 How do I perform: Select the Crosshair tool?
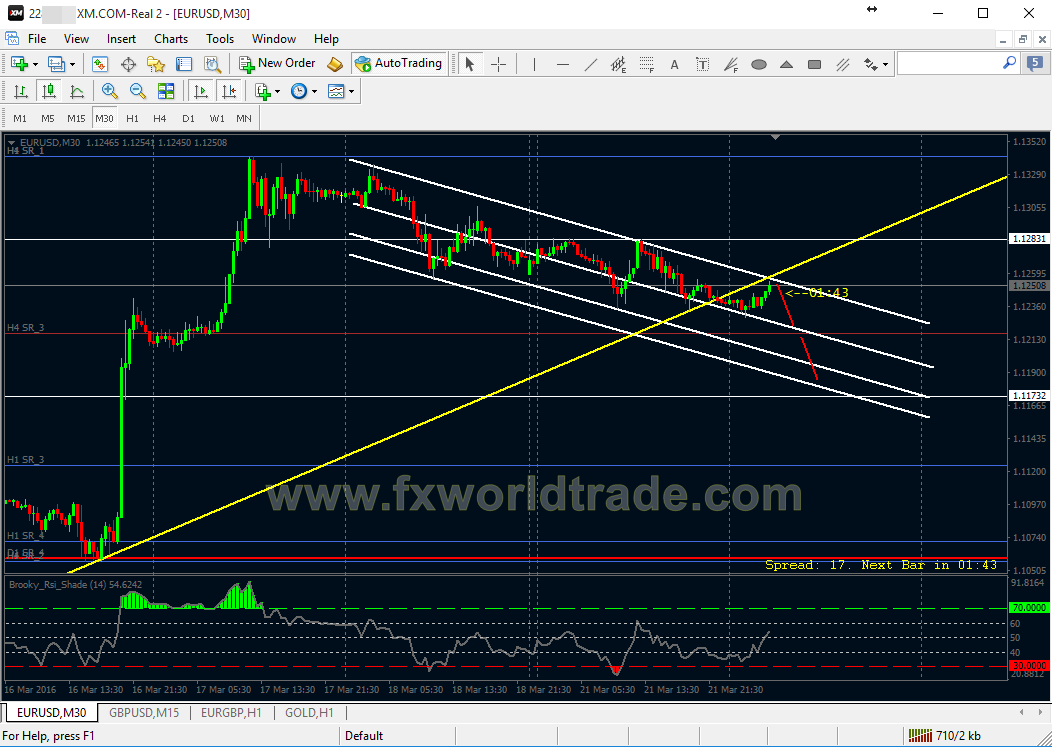click(498, 64)
